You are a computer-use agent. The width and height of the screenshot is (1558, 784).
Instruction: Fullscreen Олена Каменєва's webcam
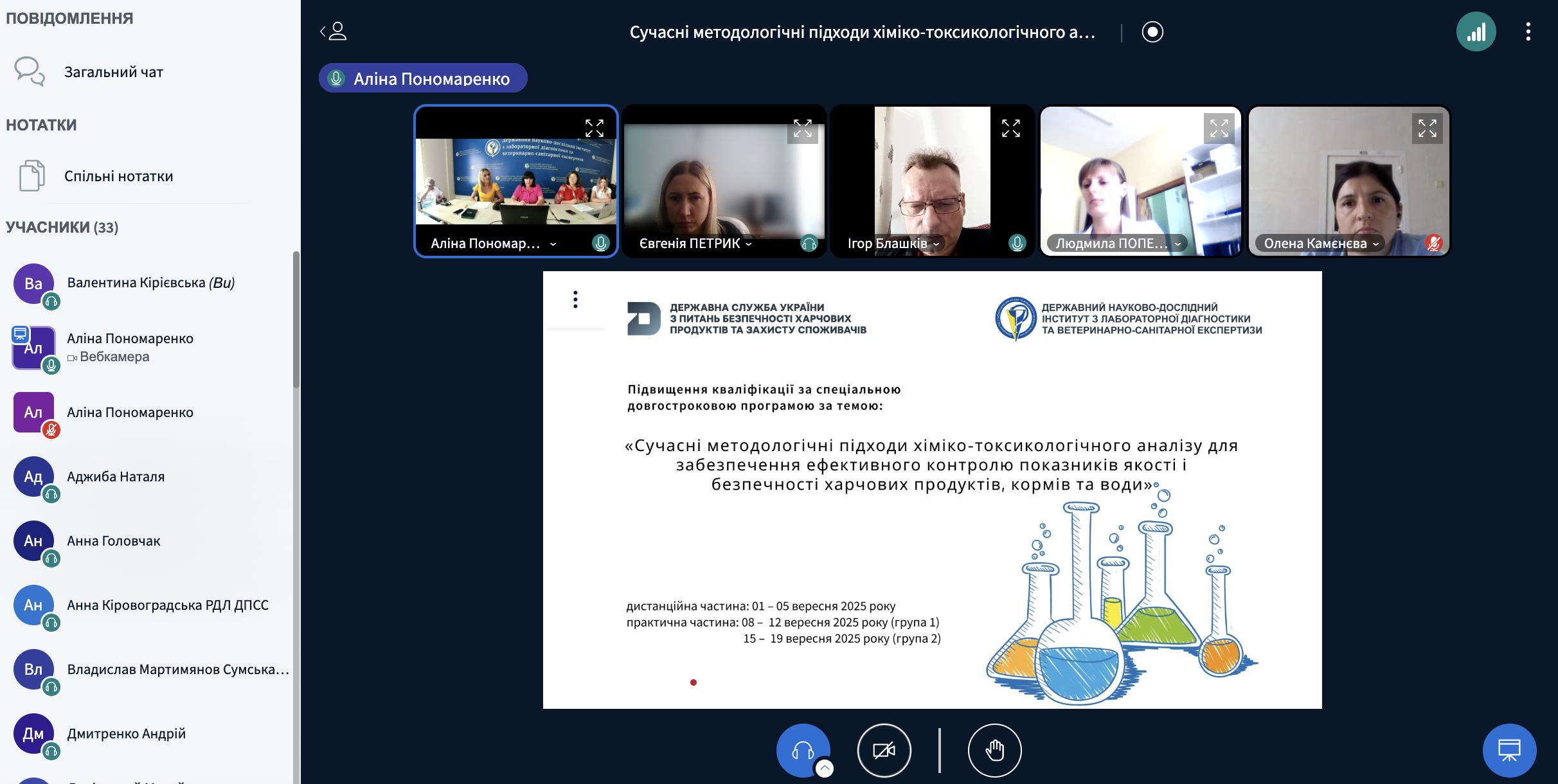click(1427, 129)
